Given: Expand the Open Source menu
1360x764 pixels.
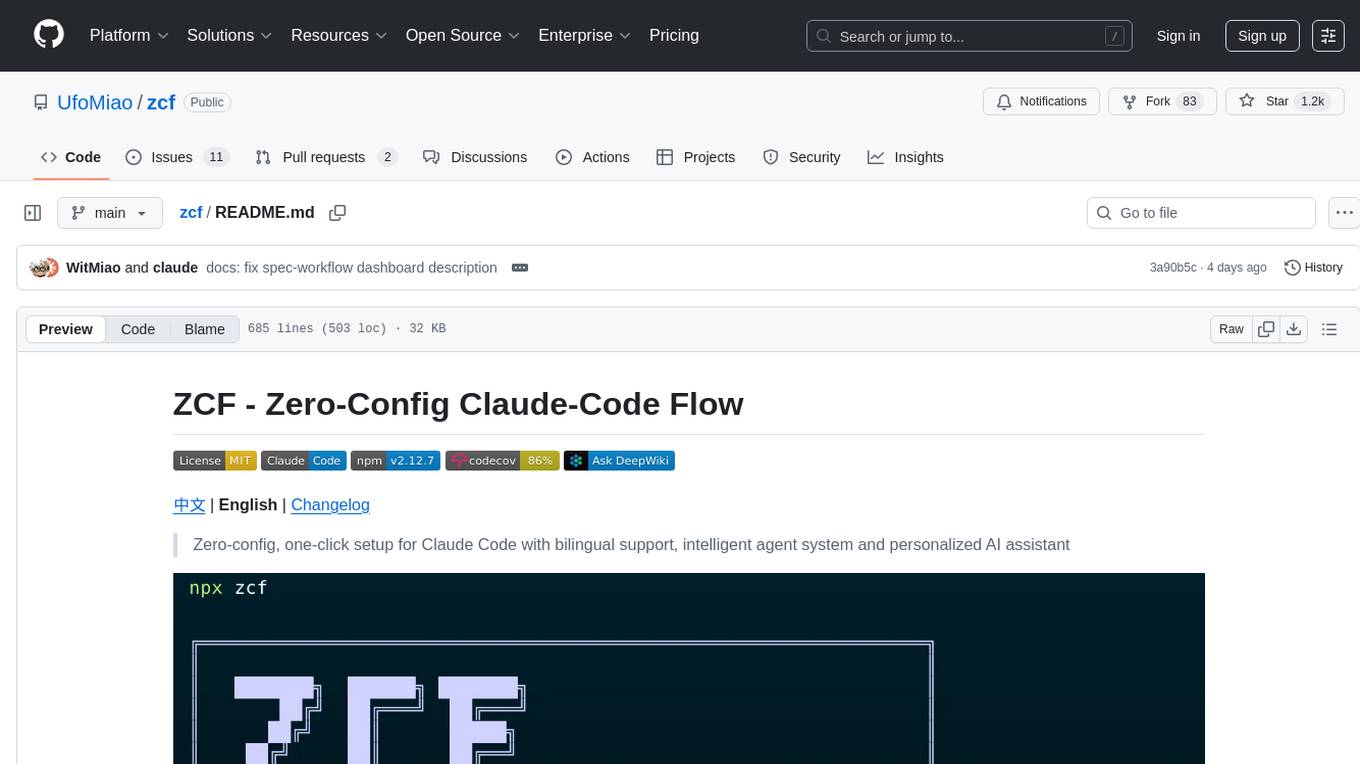Looking at the screenshot, I should pyautogui.click(x=463, y=35).
